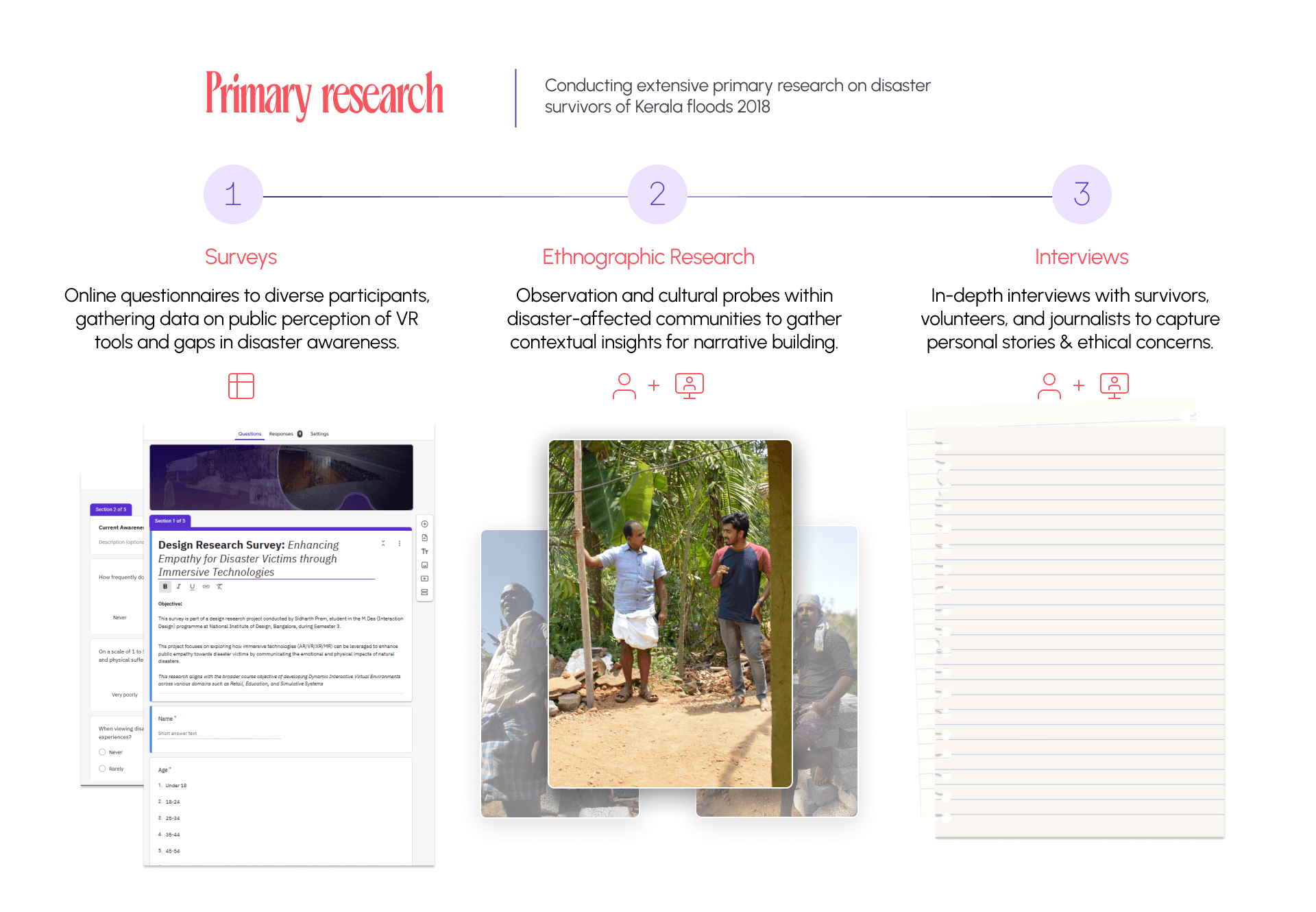Click Add title and description icon
This screenshot has height=912, width=1316.
coord(424,551)
